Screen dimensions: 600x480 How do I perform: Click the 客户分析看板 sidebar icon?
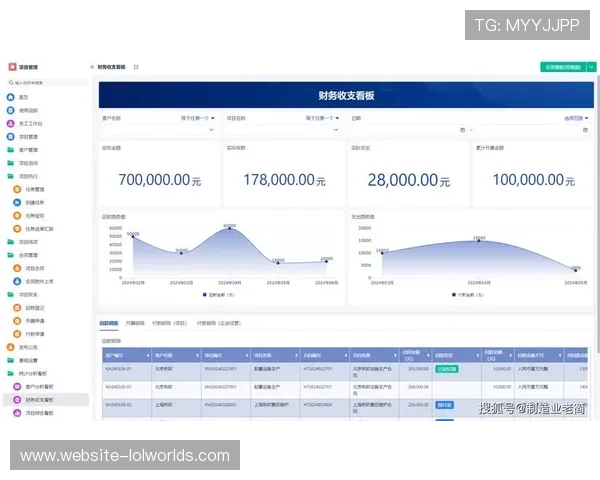(x=17, y=386)
